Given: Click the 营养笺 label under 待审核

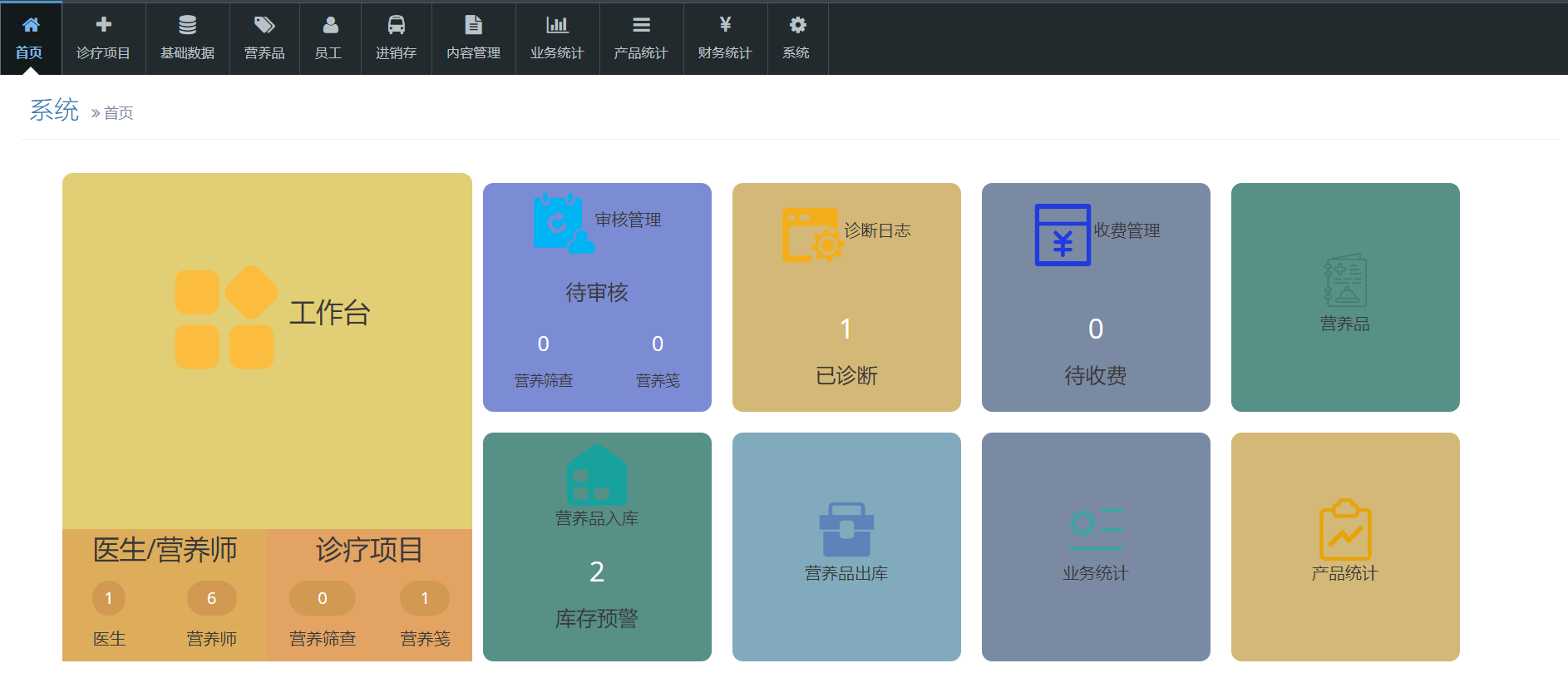Looking at the screenshot, I should pyautogui.click(x=658, y=380).
